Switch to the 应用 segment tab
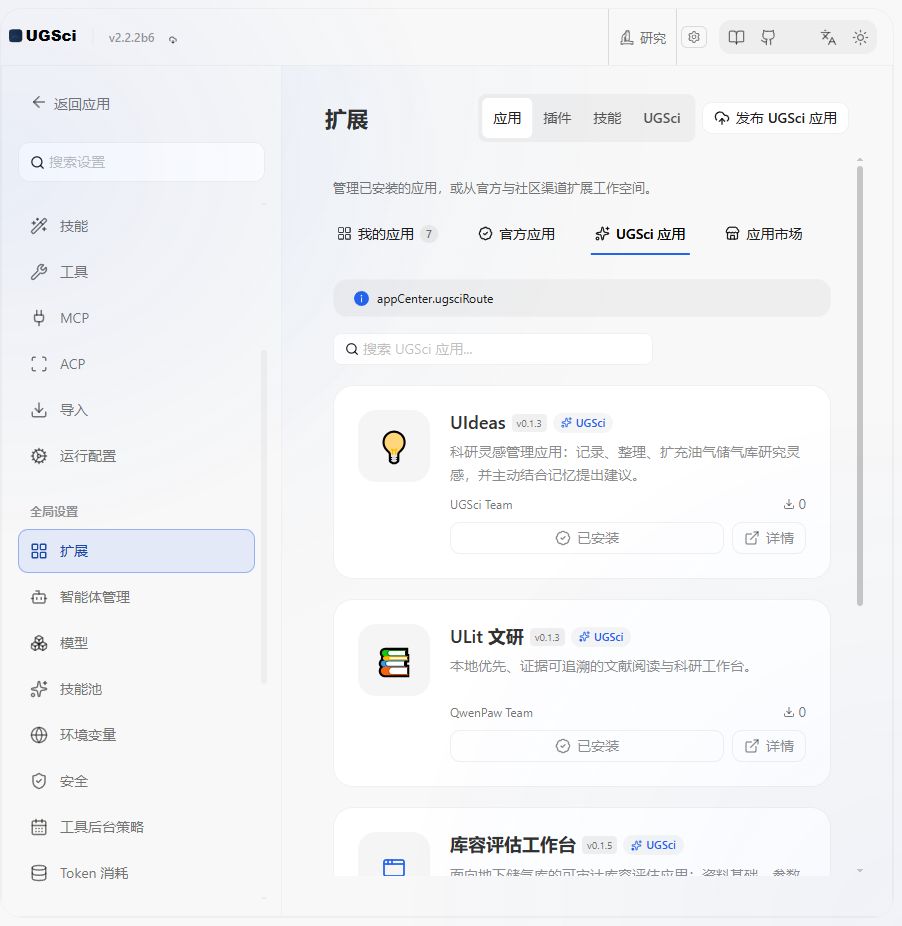 coord(507,118)
